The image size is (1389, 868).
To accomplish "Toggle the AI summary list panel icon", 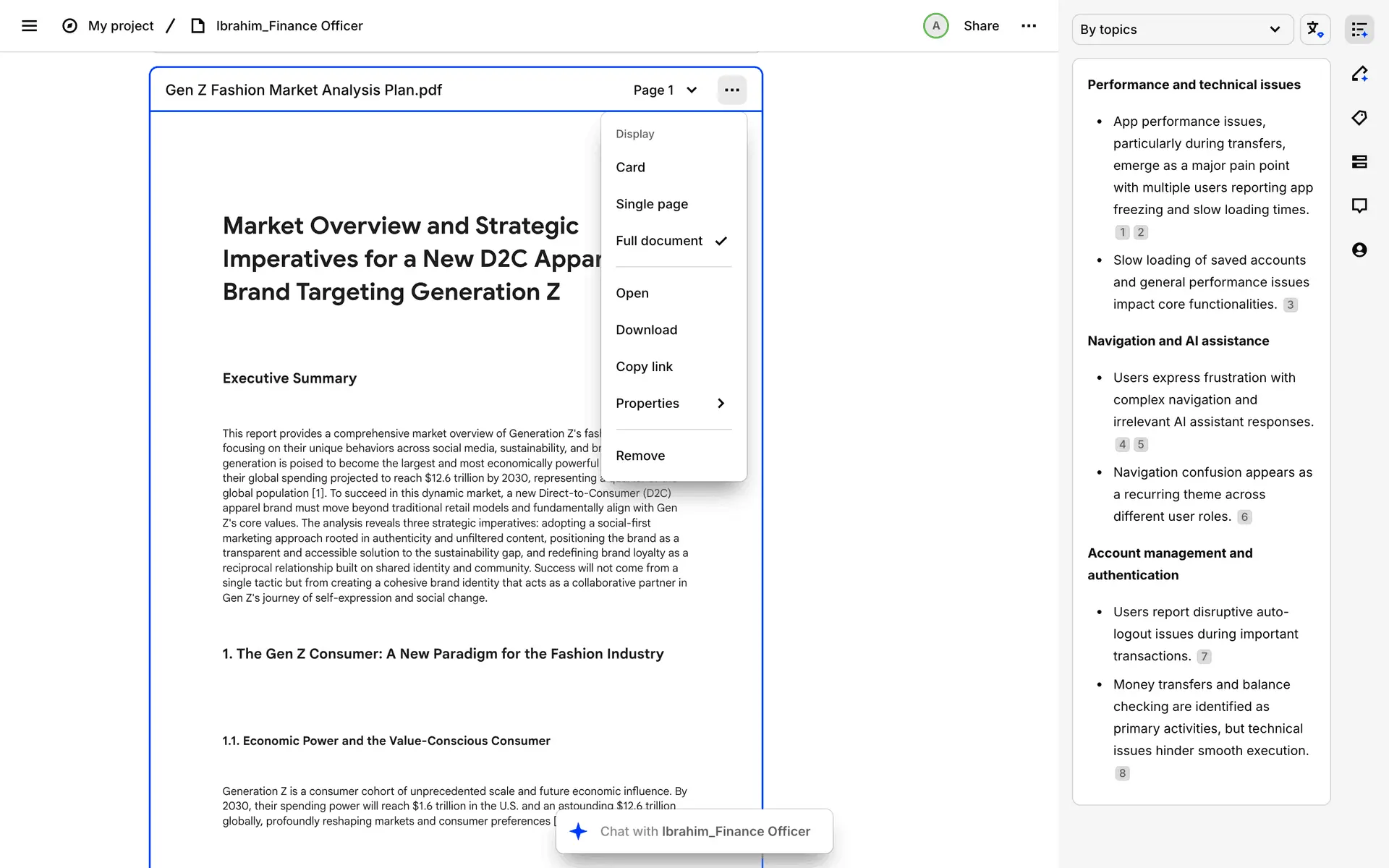I will [1359, 30].
